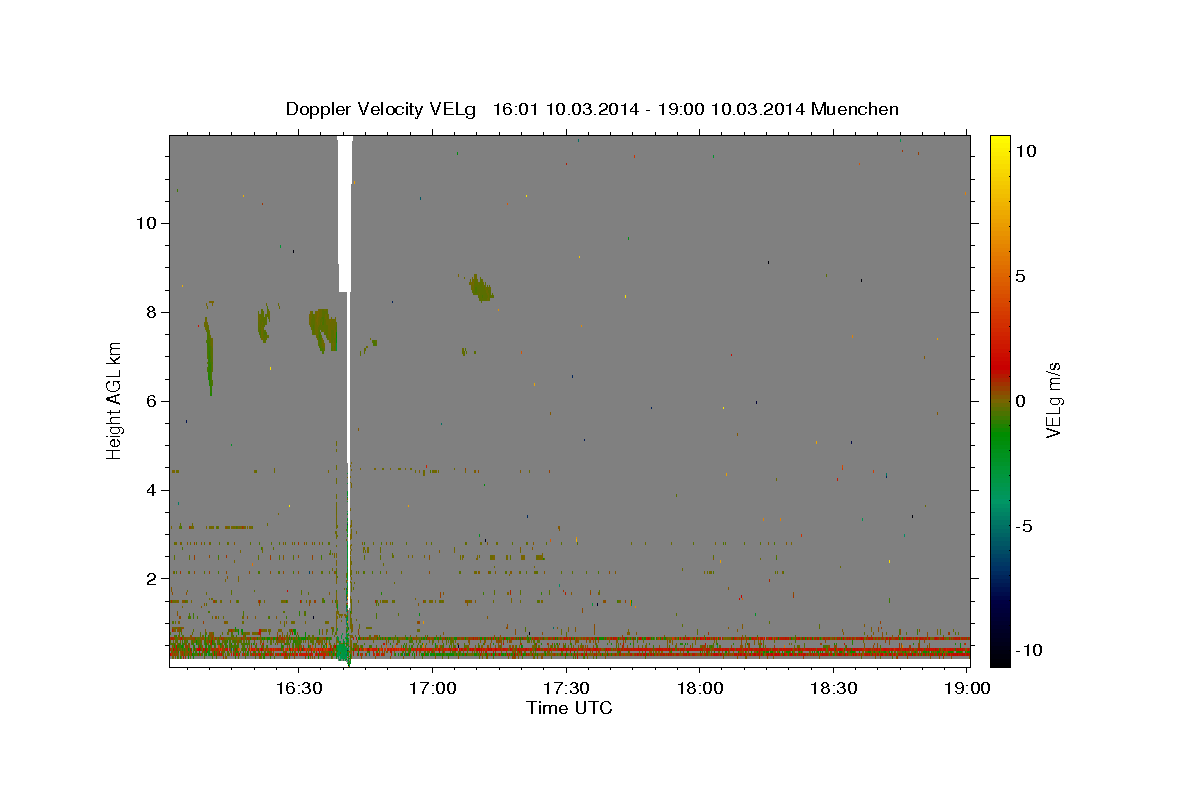The height and width of the screenshot is (800, 1200).
Task: Click the plot title "Doppler Velocity VELg"
Action: [383, 109]
